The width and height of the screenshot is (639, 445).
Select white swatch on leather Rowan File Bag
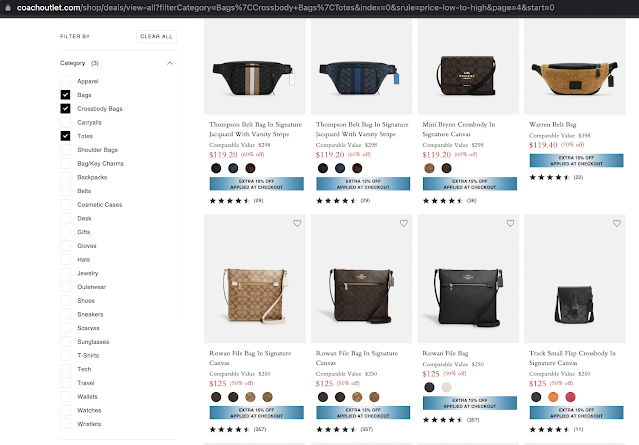446,387
